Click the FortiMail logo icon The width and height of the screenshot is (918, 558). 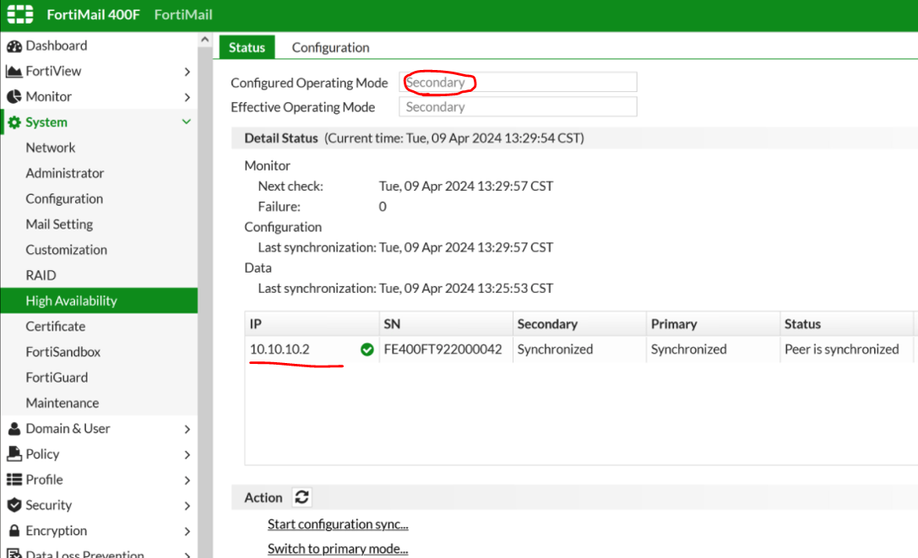point(20,15)
